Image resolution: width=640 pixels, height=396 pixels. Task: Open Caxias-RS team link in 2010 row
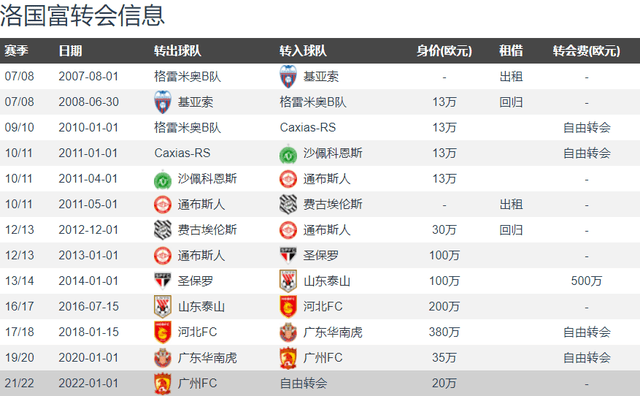point(308,127)
